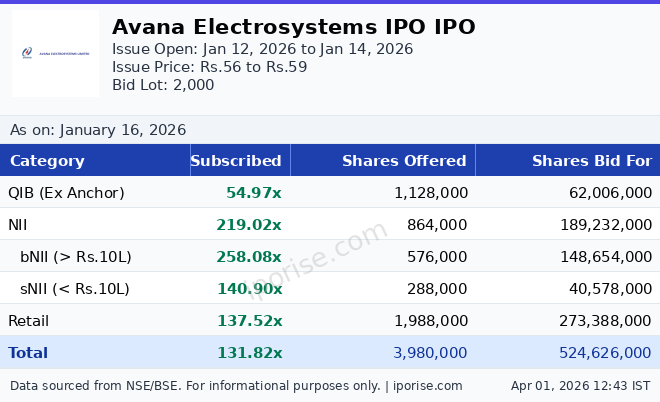Click the 131.82x total subscription figure
This screenshot has width=660, height=402.
pyautogui.click(x=249, y=353)
